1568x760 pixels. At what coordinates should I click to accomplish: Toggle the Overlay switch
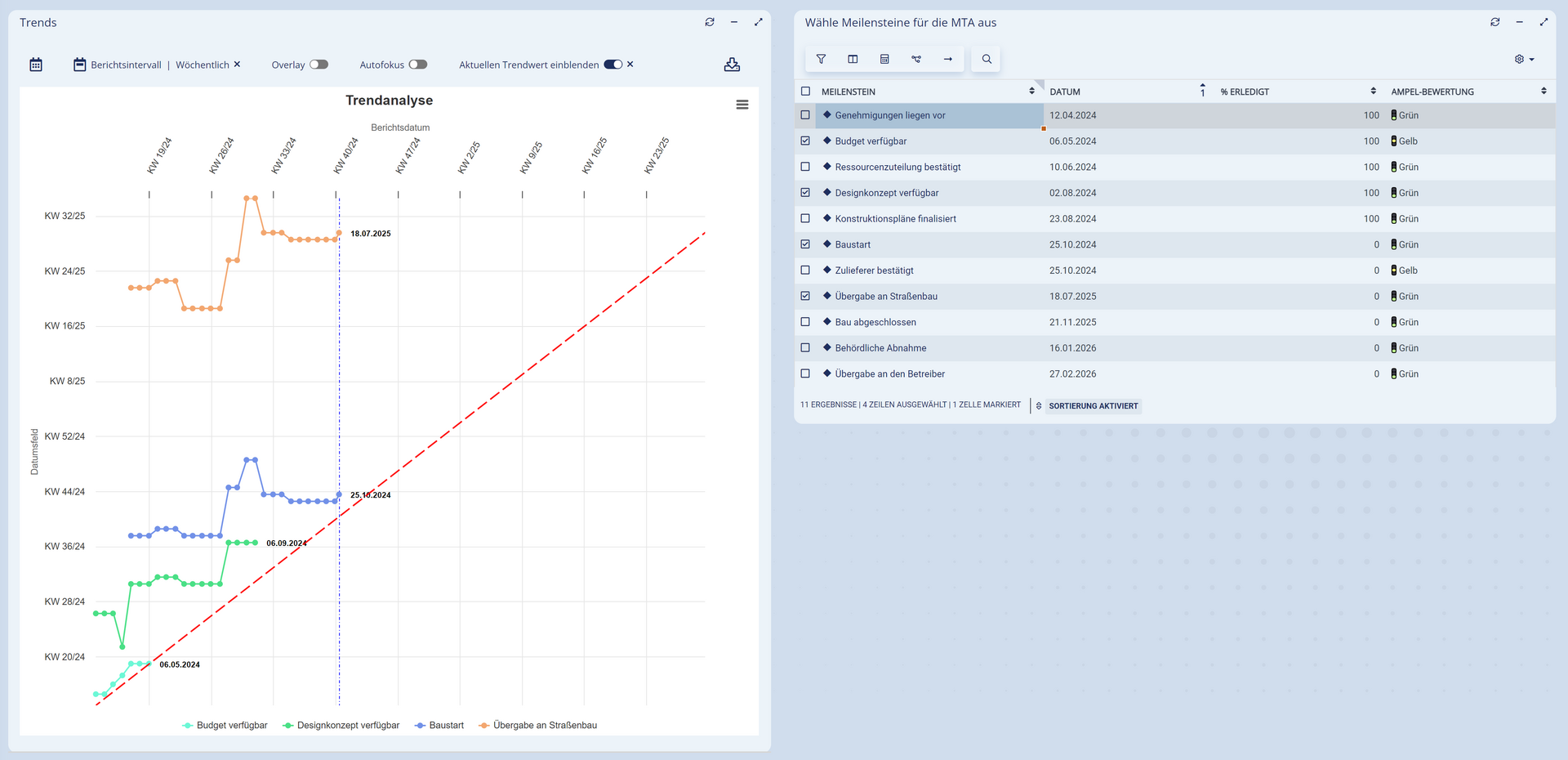pos(318,65)
